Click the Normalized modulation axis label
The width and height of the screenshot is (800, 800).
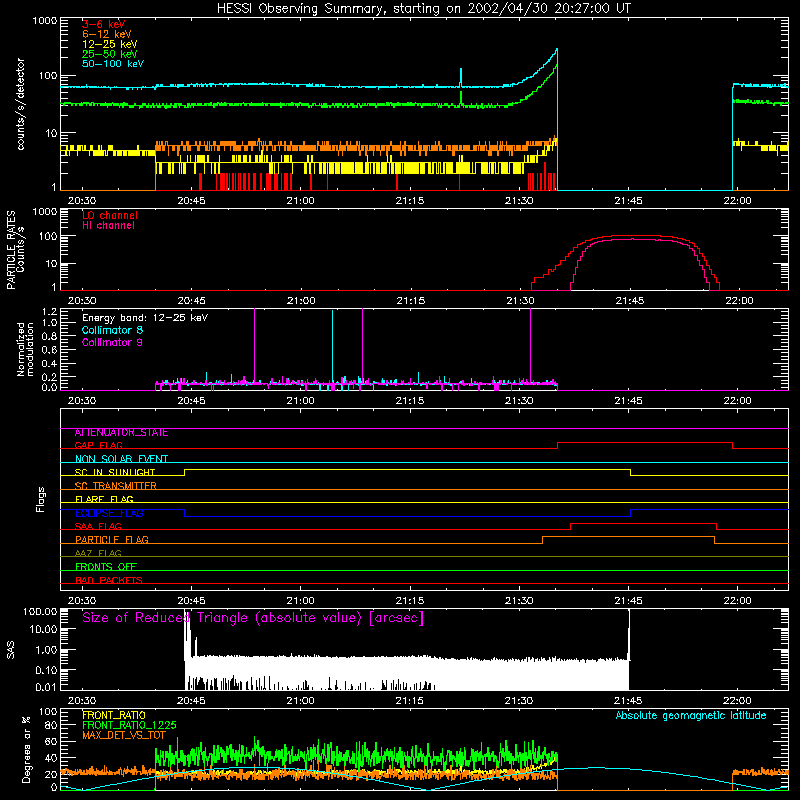pyautogui.click(x=25, y=349)
